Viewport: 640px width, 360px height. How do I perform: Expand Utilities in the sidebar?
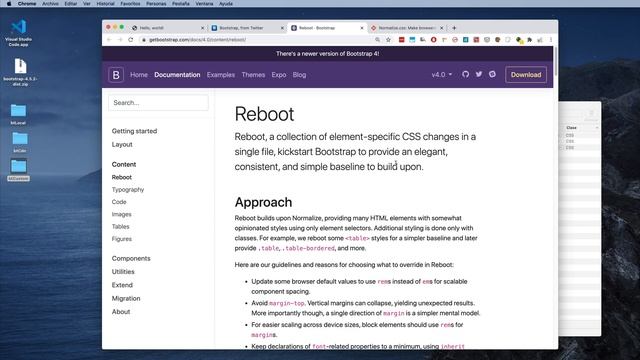[x=123, y=271]
